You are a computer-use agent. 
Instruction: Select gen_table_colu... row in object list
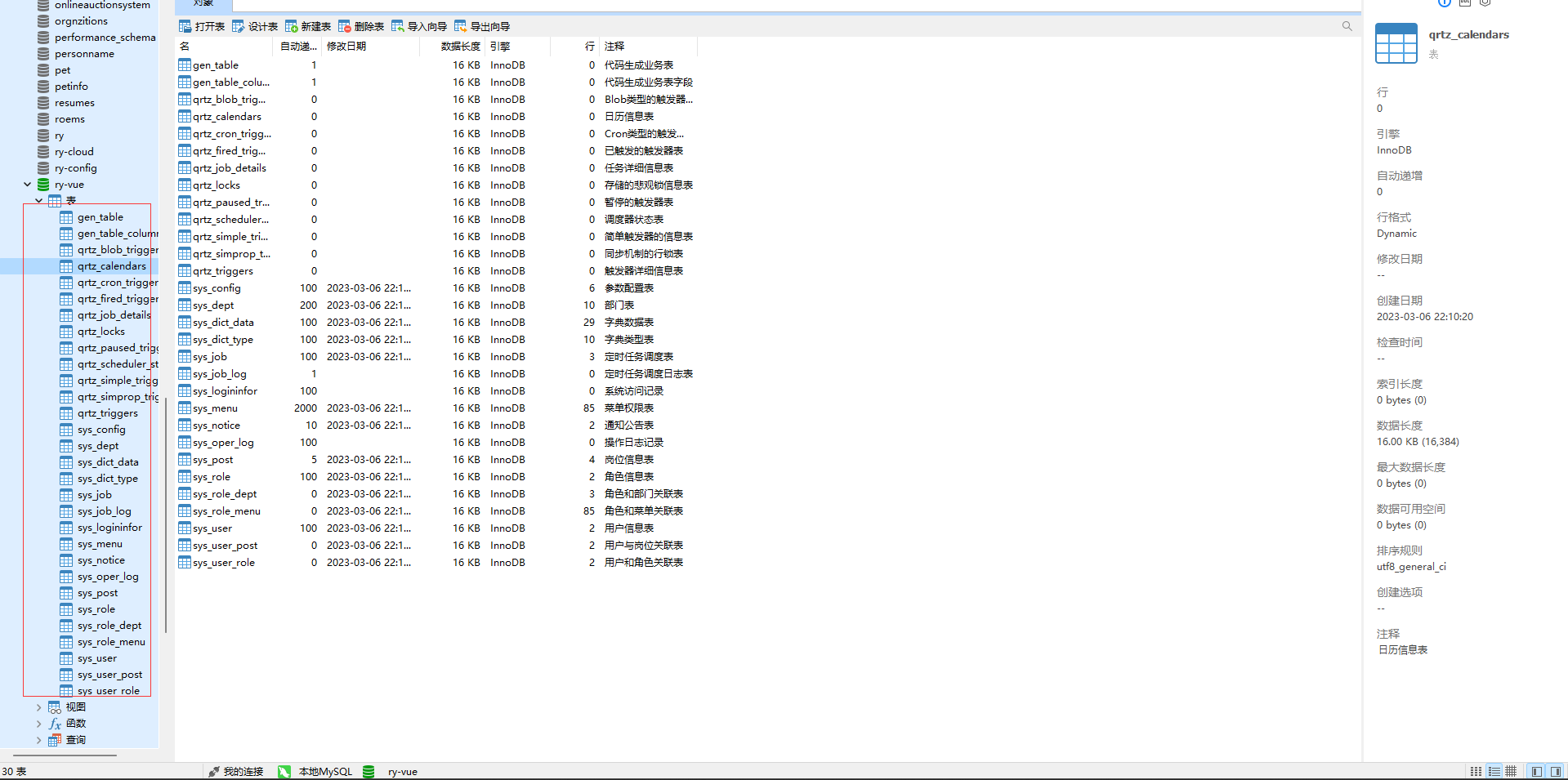(437, 82)
